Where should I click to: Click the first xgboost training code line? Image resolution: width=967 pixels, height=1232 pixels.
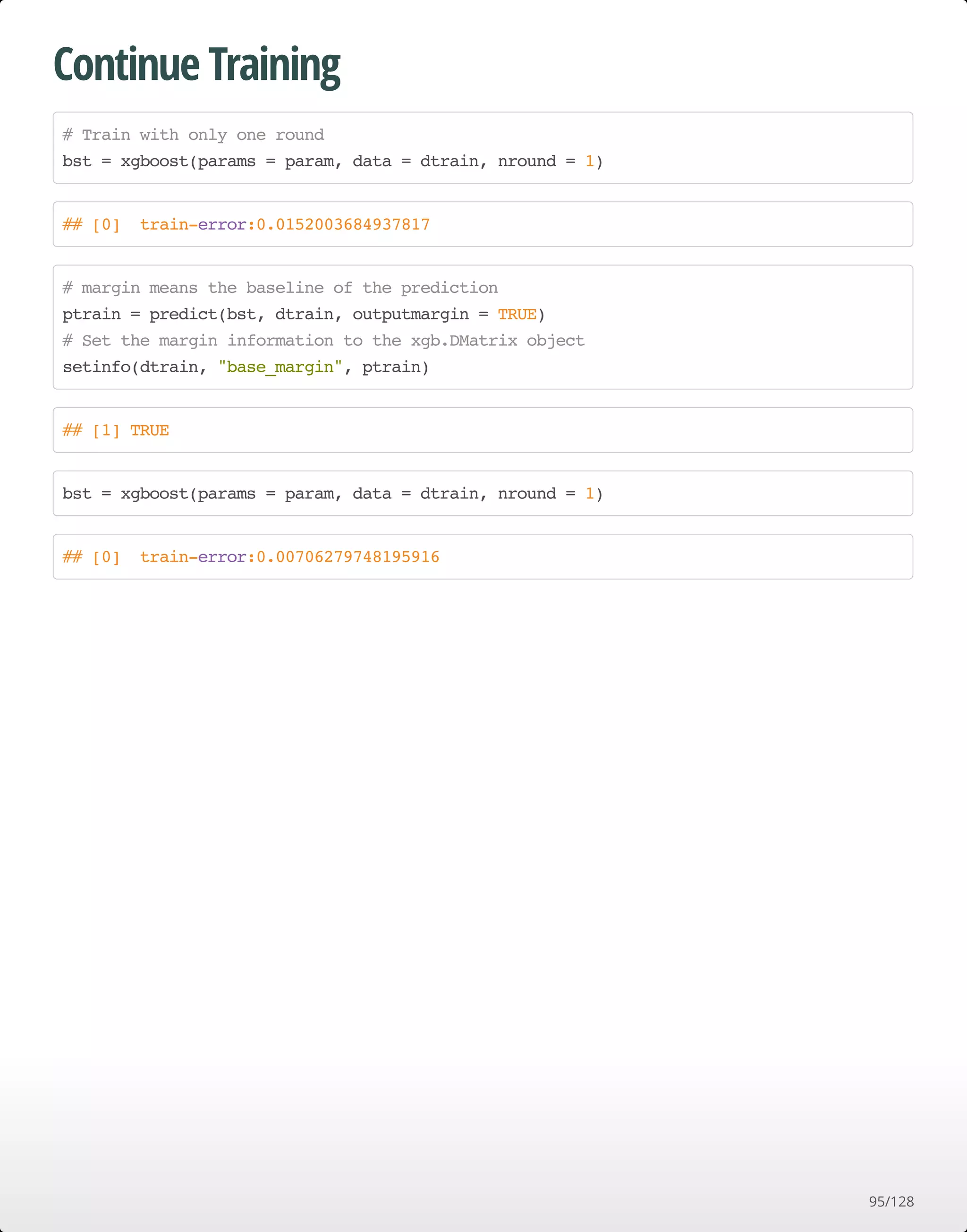333,162
